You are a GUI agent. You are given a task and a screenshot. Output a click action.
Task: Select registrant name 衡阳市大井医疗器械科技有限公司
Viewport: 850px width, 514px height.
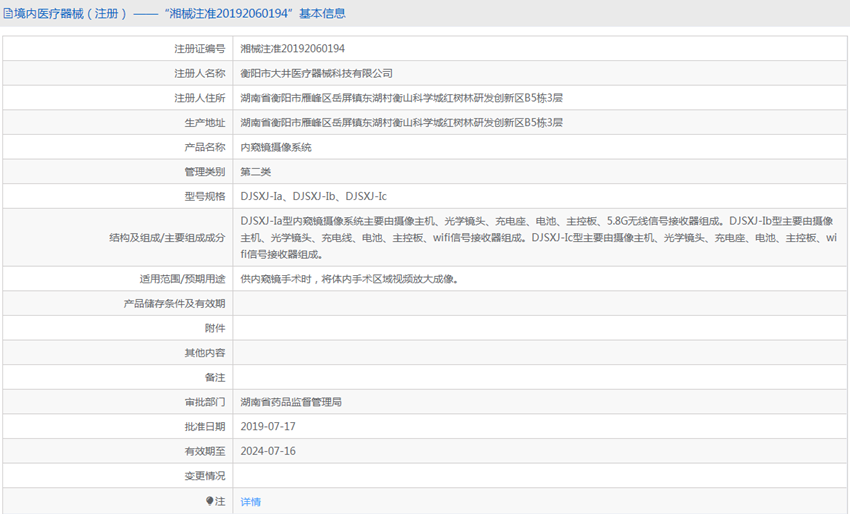(x=317, y=73)
